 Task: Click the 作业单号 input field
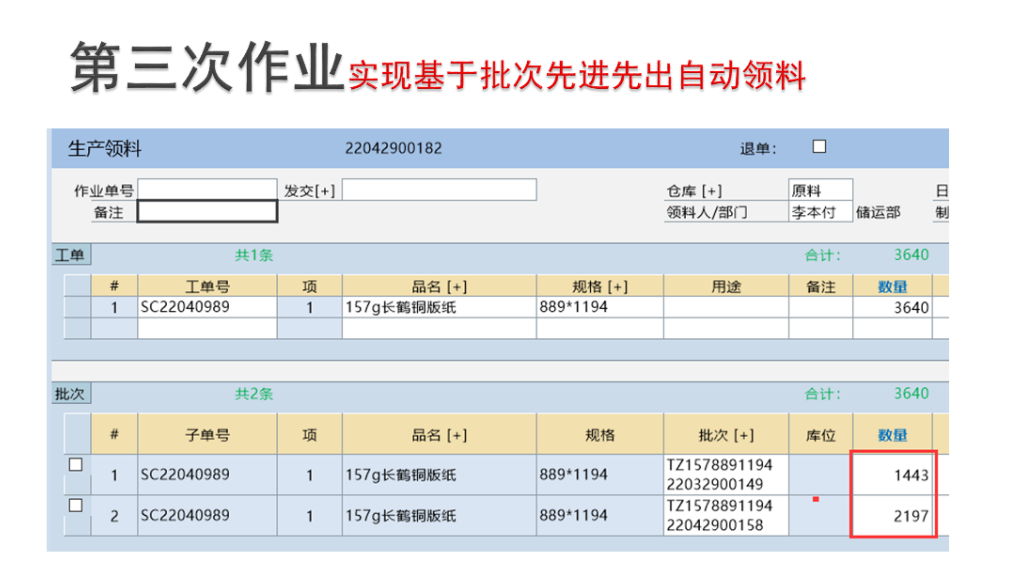tap(207, 190)
